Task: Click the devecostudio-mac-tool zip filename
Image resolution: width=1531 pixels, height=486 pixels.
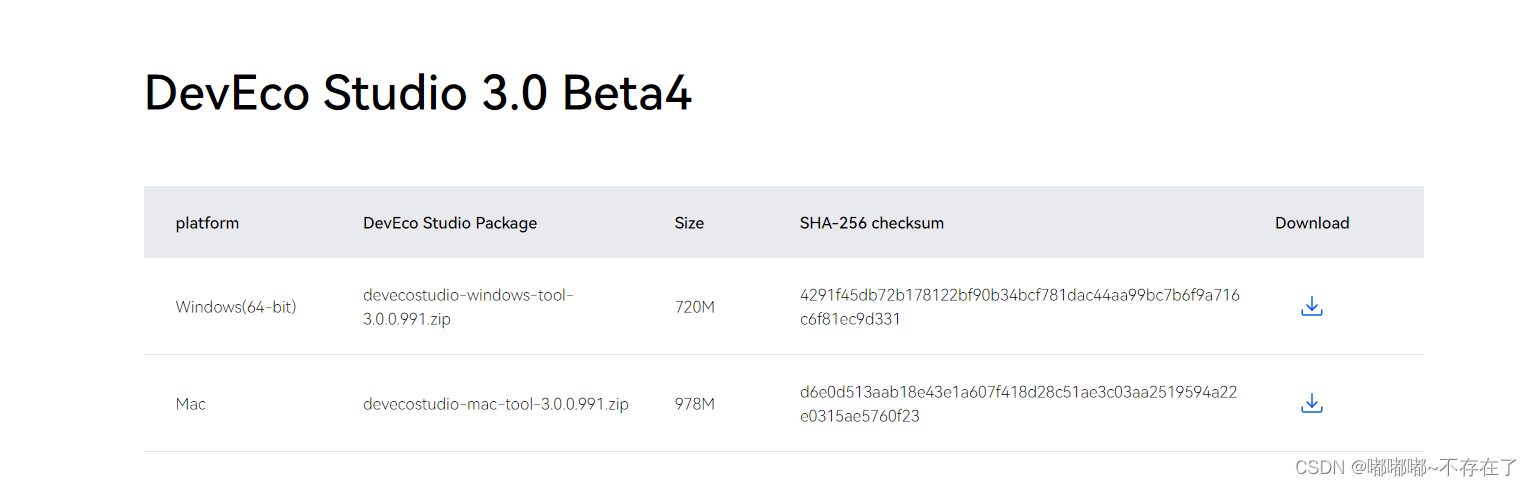Action: [x=496, y=404]
